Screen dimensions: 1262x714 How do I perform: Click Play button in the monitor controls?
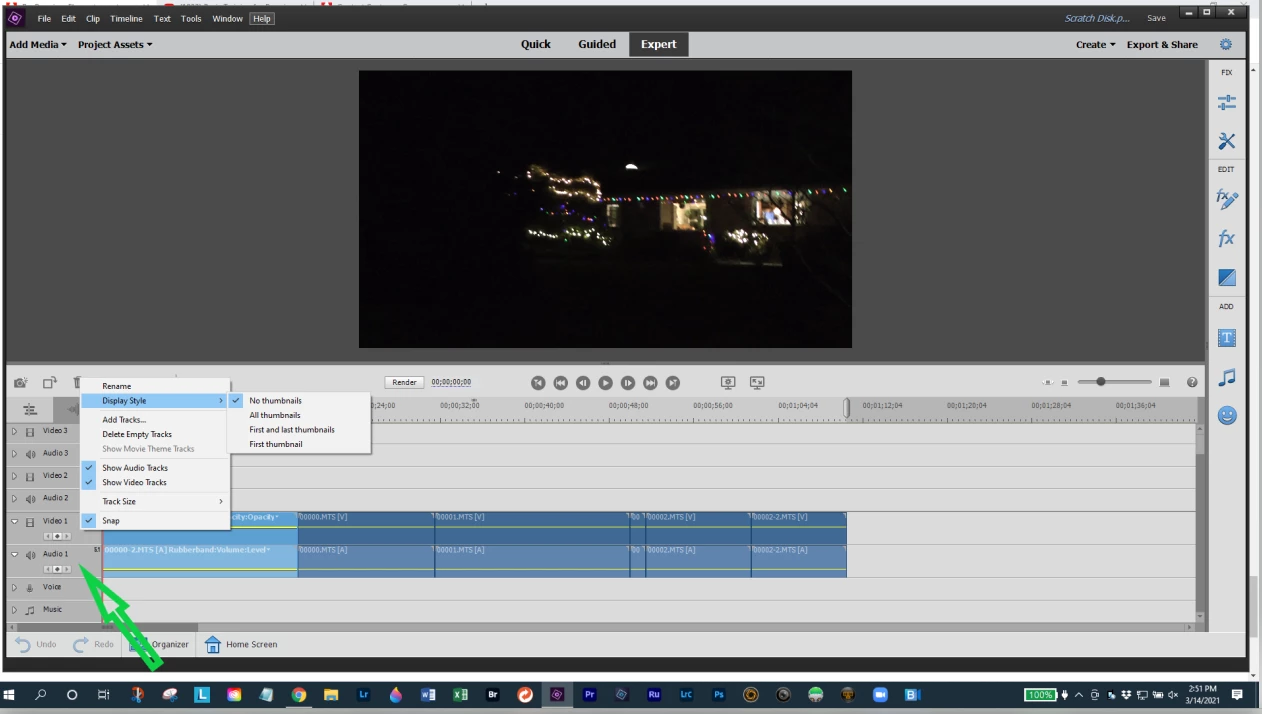pyautogui.click(x=605, y=383)
